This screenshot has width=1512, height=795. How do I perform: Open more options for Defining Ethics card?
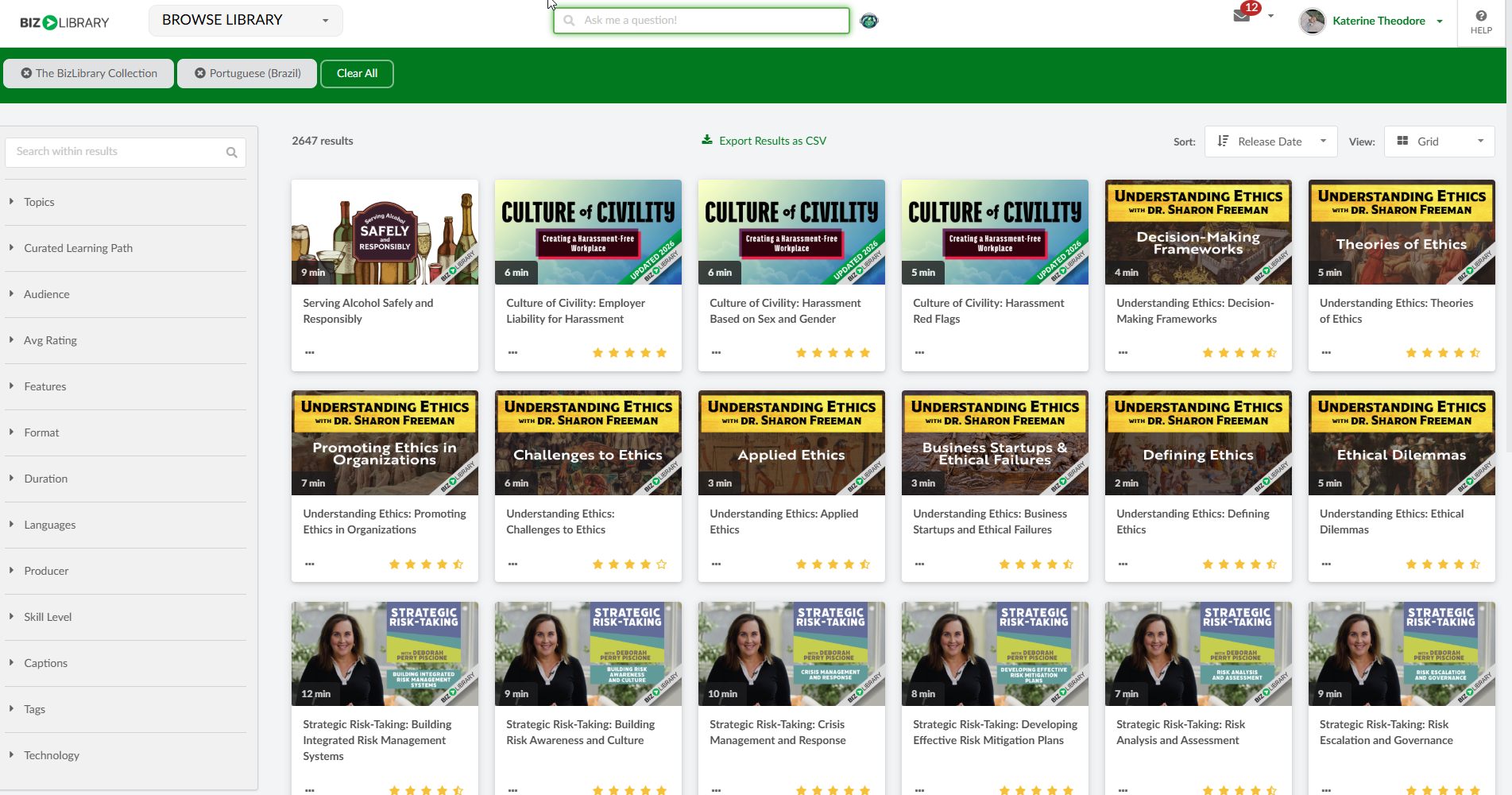click(1123, 564)
